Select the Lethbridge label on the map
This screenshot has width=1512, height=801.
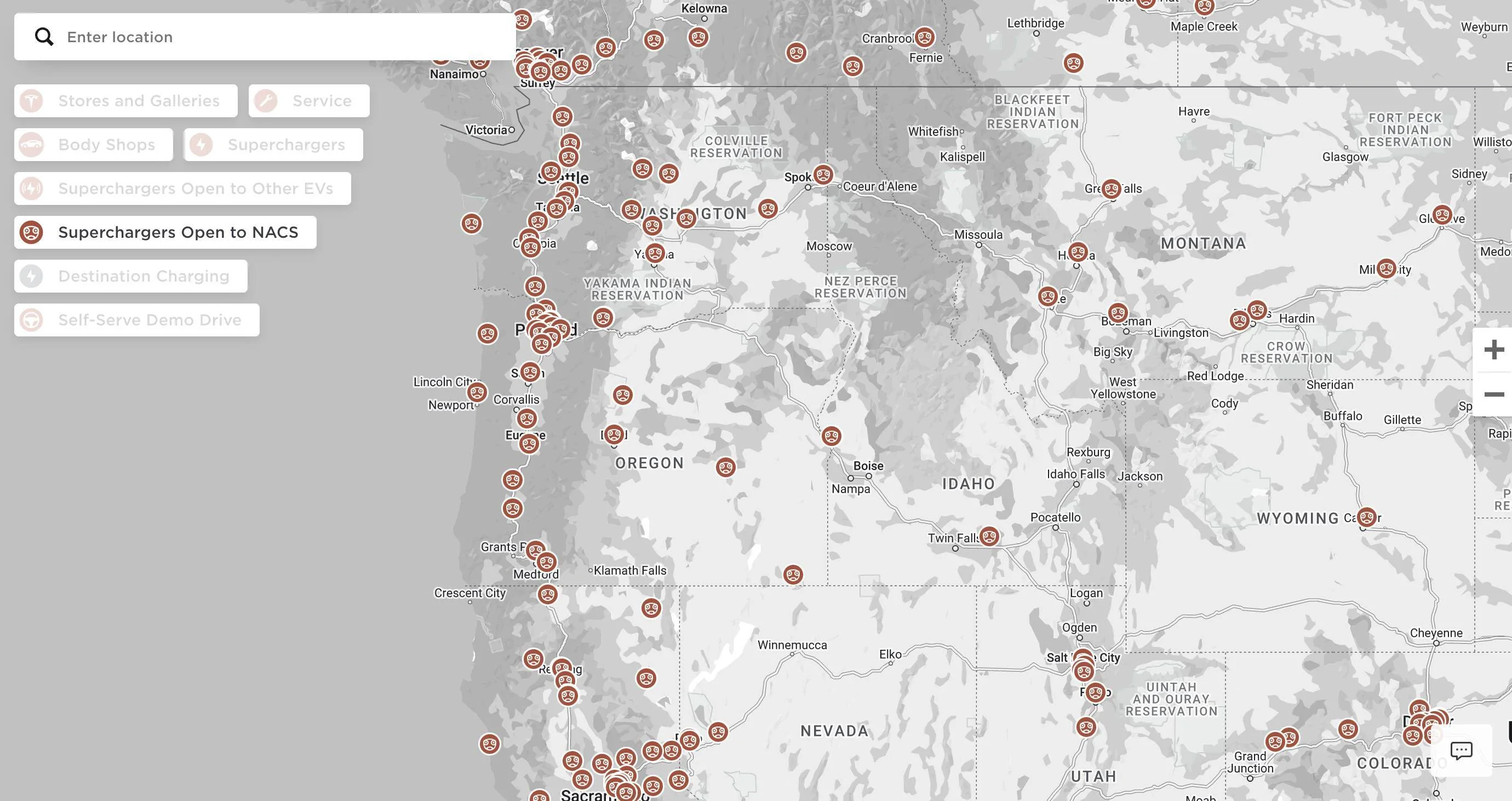pos(1035,24)
